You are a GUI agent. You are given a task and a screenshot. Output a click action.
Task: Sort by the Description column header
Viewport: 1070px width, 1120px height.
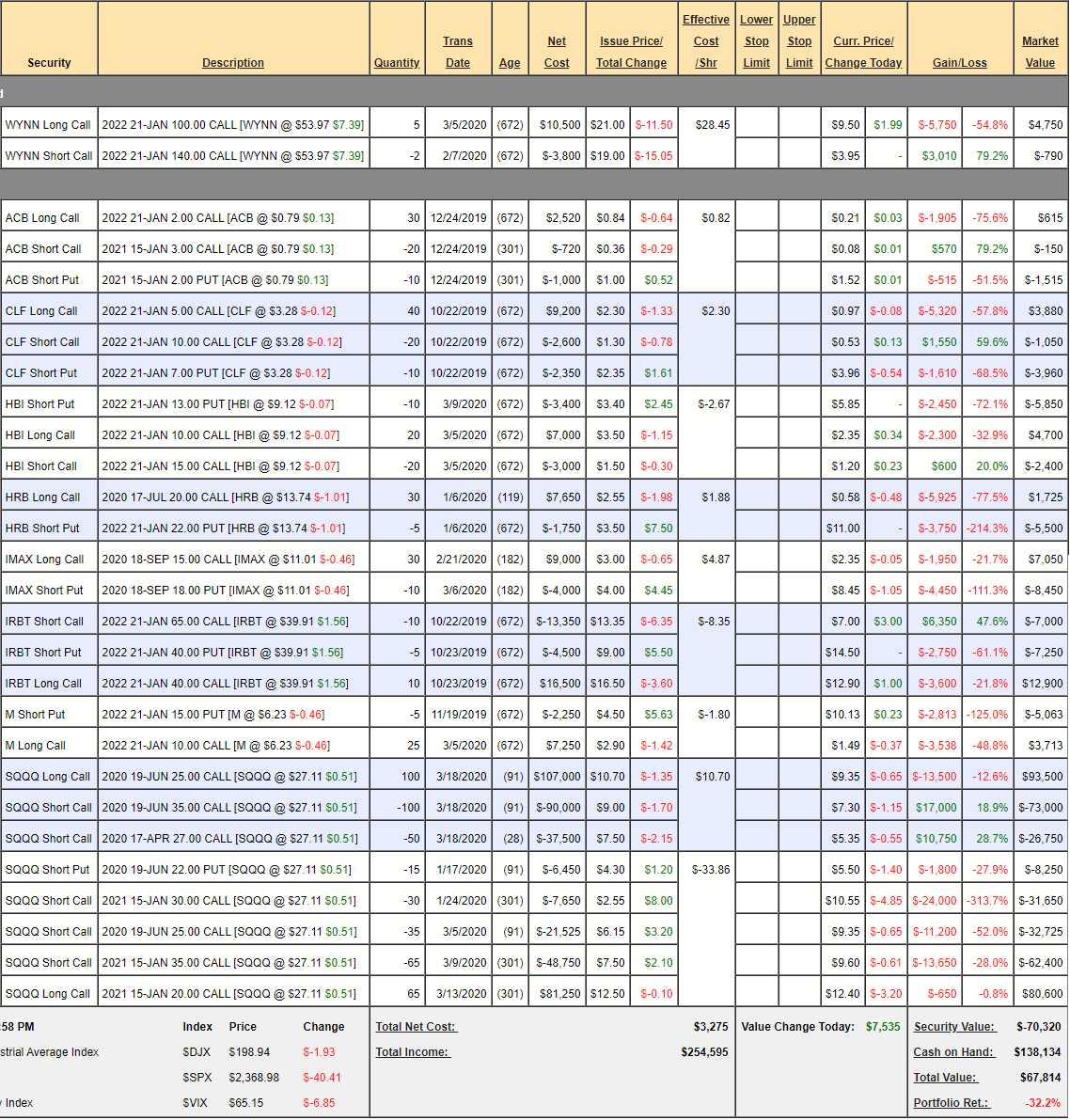(x=232, y=63)
